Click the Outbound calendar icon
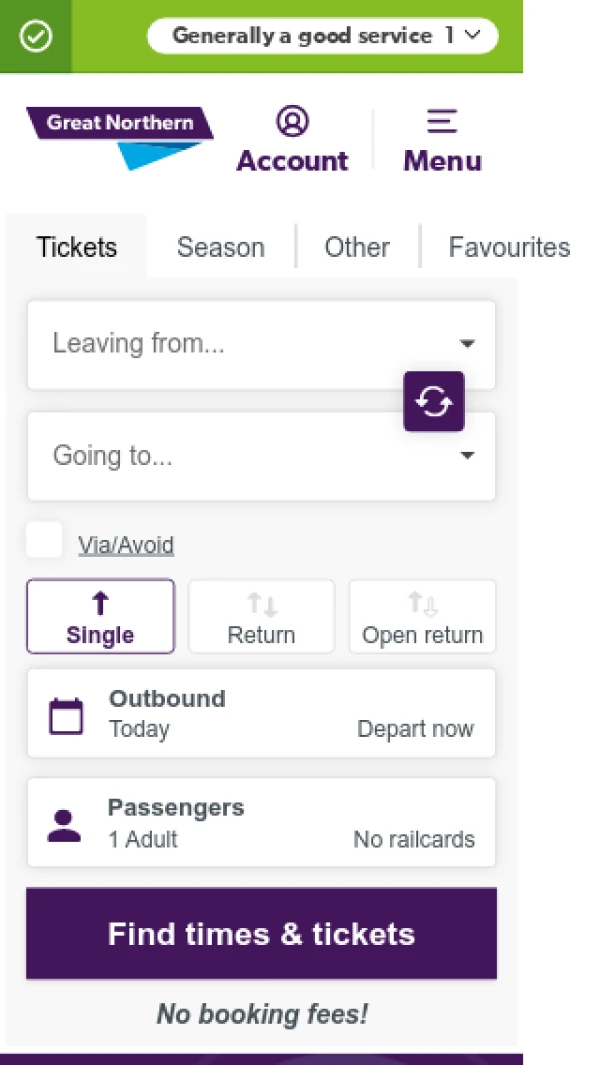Image resolution: width=600 pixels, height=1065 pixels. pyautogui.click(x=66, y=715)
